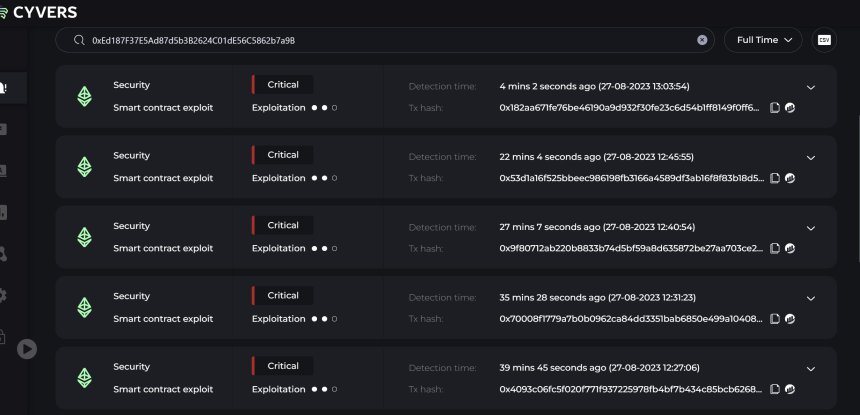
Task: Open 0x4093c06f transaction in block explorer icon
Action: click(x=790, y=389)
